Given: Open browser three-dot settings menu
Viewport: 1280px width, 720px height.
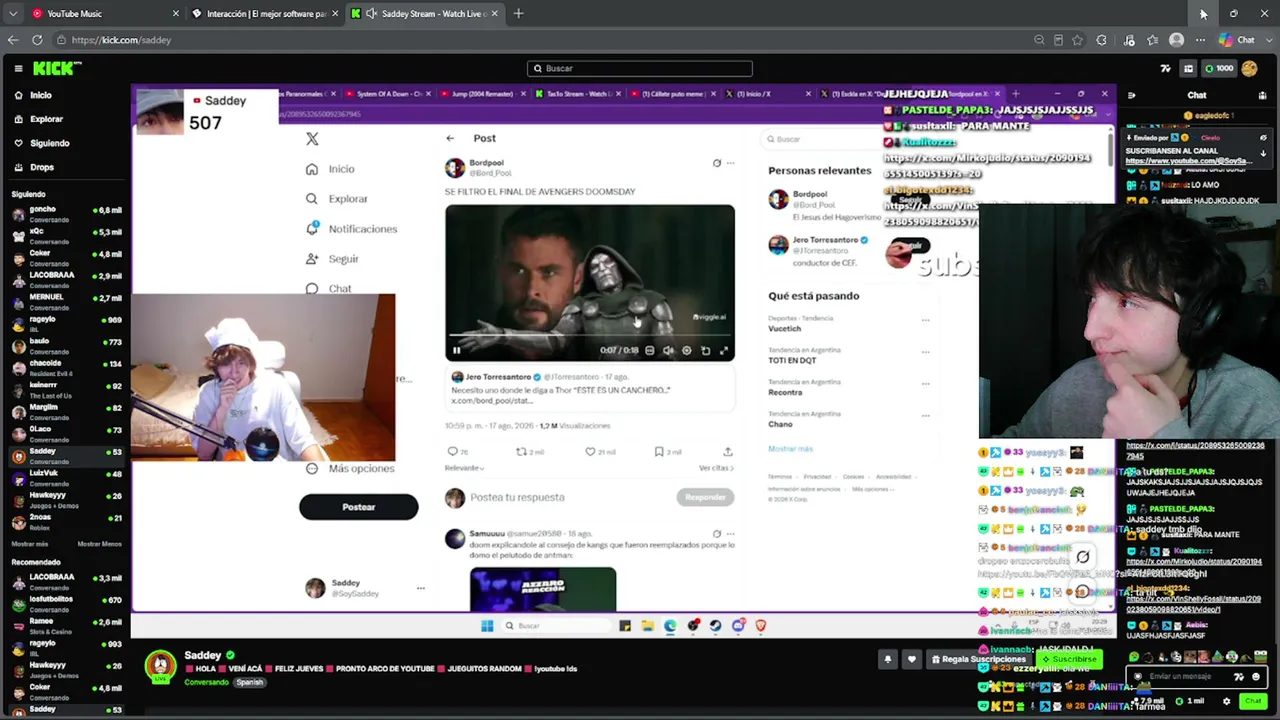Looking at the screenshot, I should point(1200,40).
